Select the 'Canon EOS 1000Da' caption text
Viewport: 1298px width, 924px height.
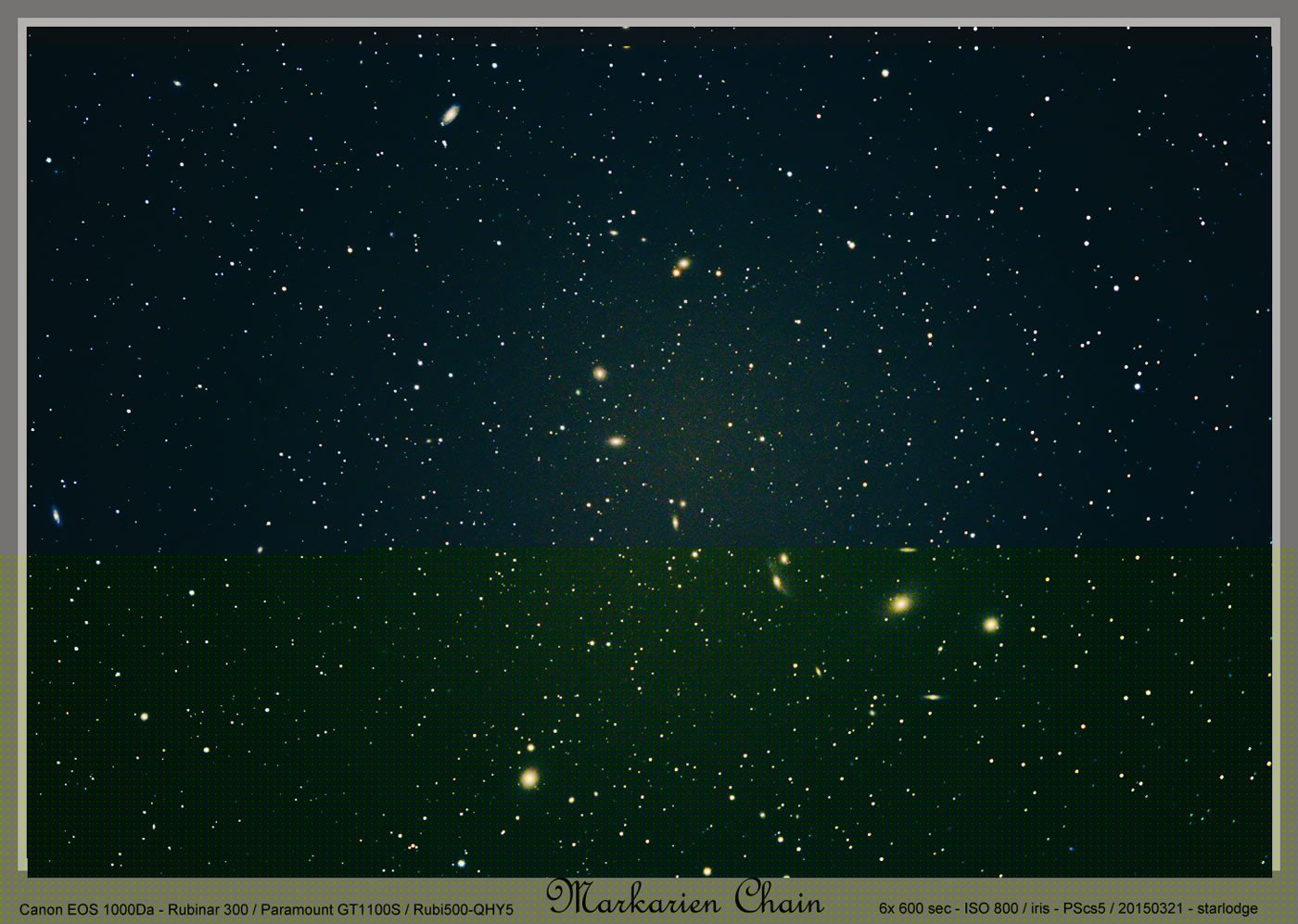87,910
